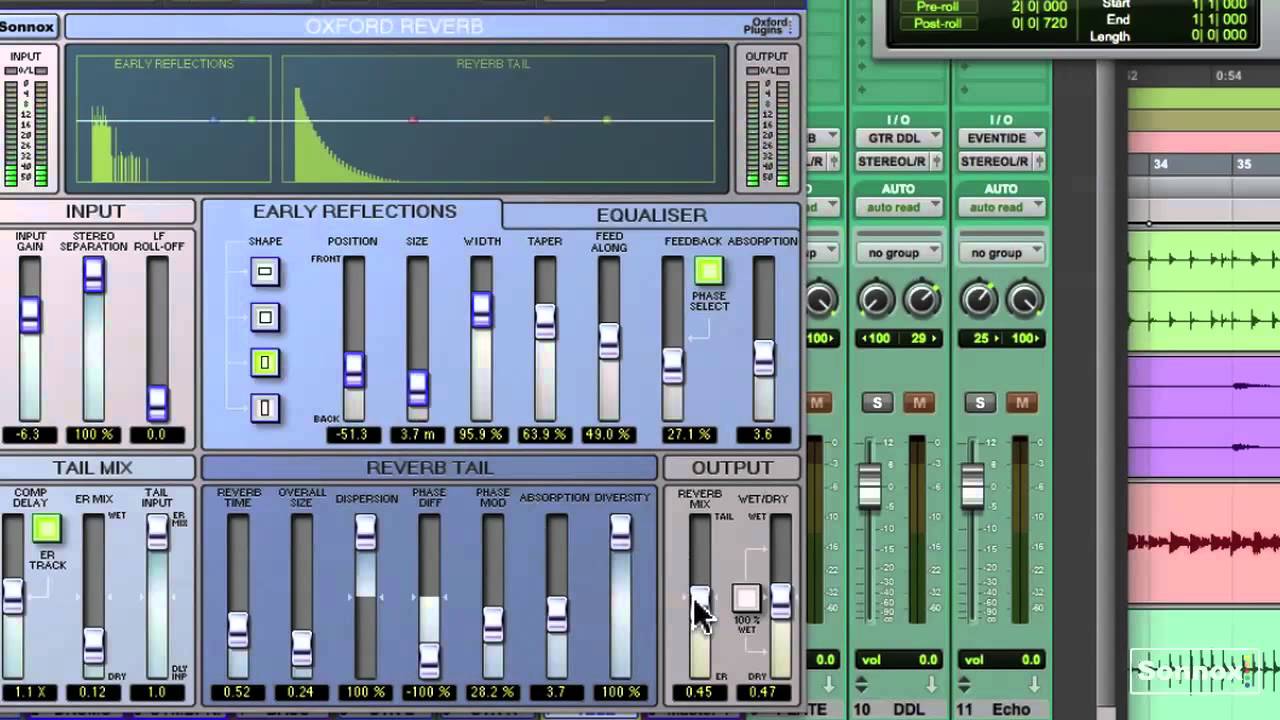The height and width of the screenshot is (720, 1280).
Task: Click the Reverb Time slider handle
Action: click(x=238, y=630)
